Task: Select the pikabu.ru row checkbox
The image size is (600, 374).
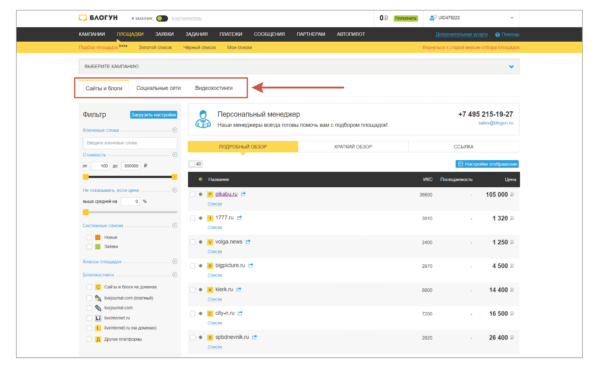Action: (192, 194)
